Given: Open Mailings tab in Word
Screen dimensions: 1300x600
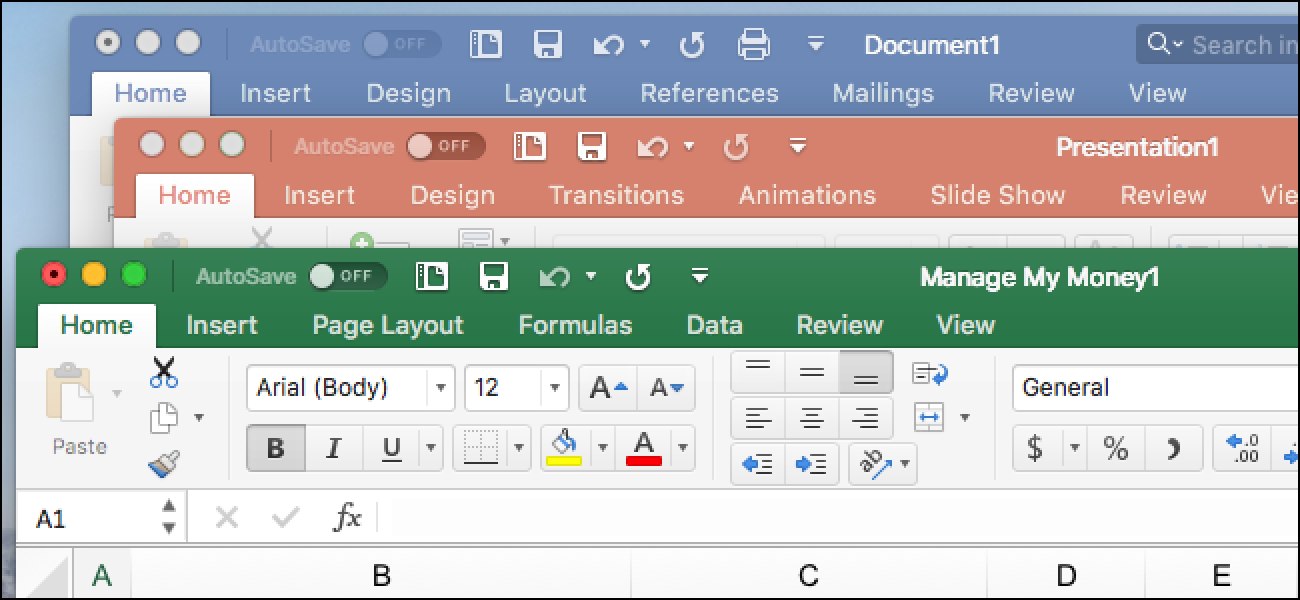Looking at the screenshot, I should pos(883,93).
